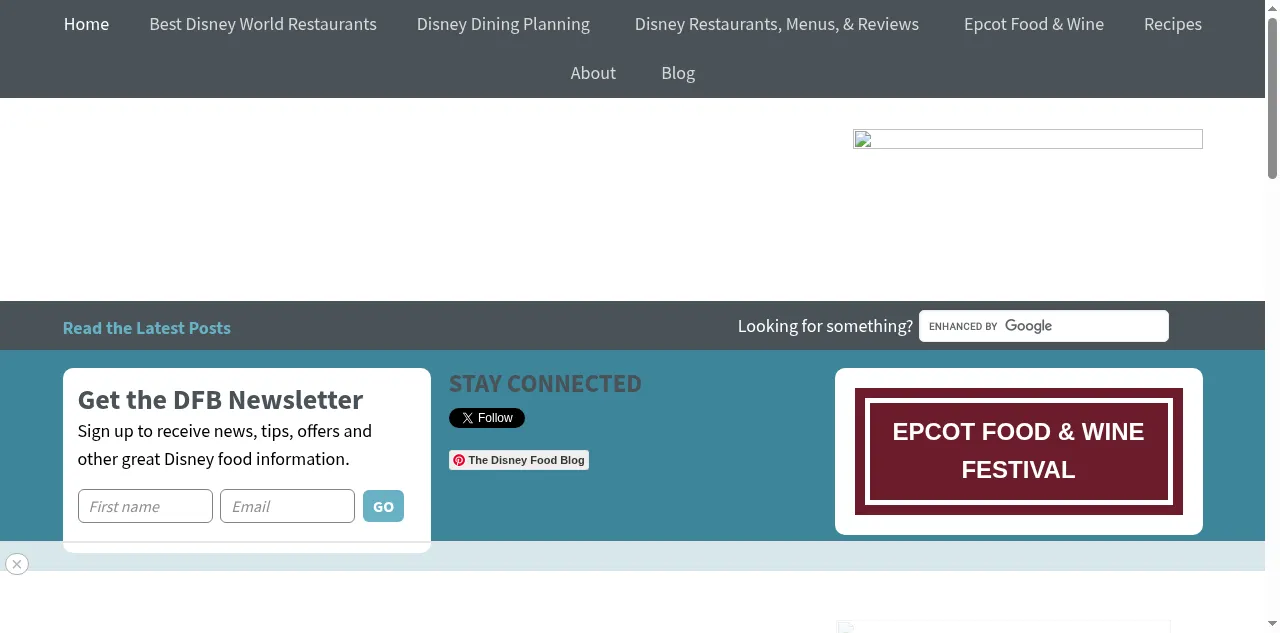
Task: Click the Looking for something? label
Action: 825,326
